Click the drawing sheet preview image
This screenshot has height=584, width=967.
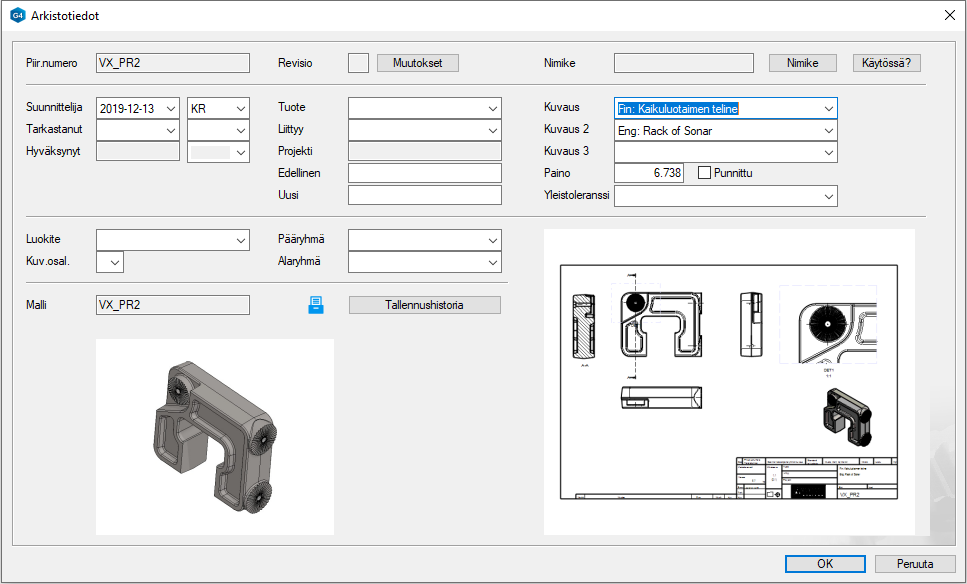(x=728, y=382)
